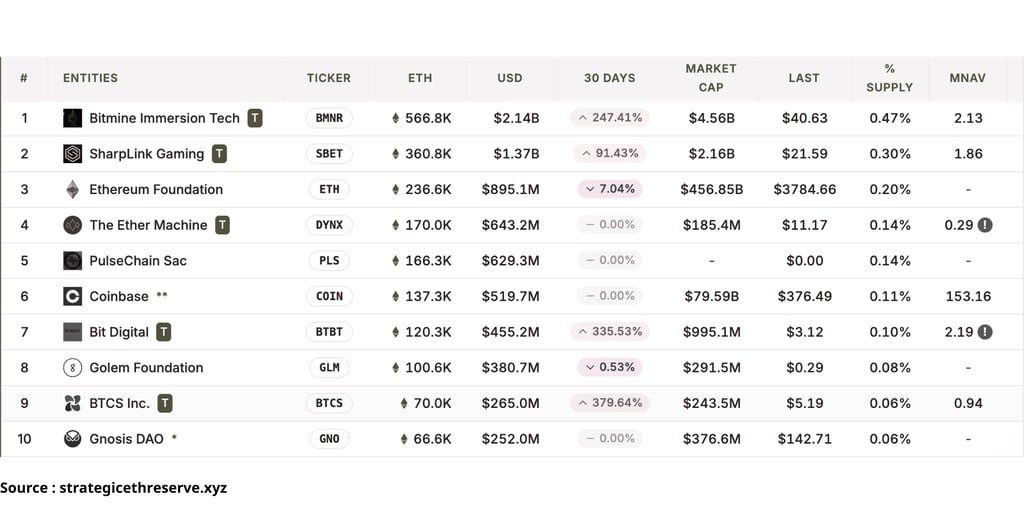The height and width of the screenshot is (514, 1024).
Task: Sort table by ETH column header
Action: (x=420, y=78)
